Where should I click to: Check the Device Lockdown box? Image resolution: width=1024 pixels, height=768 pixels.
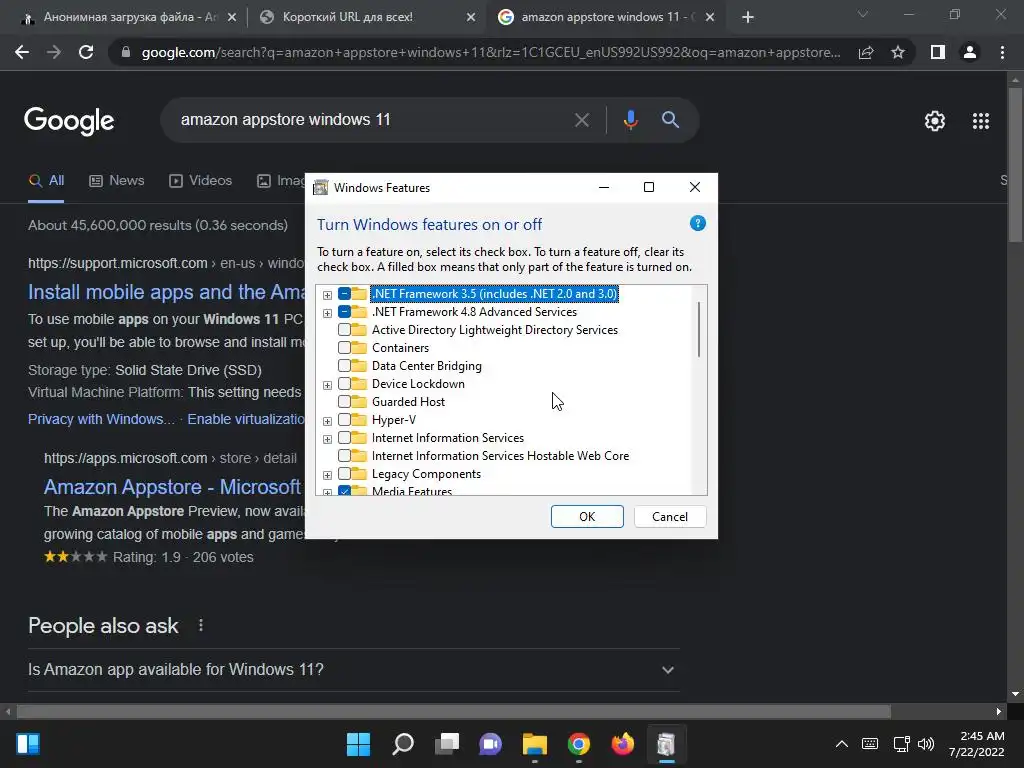coord(344,383)
